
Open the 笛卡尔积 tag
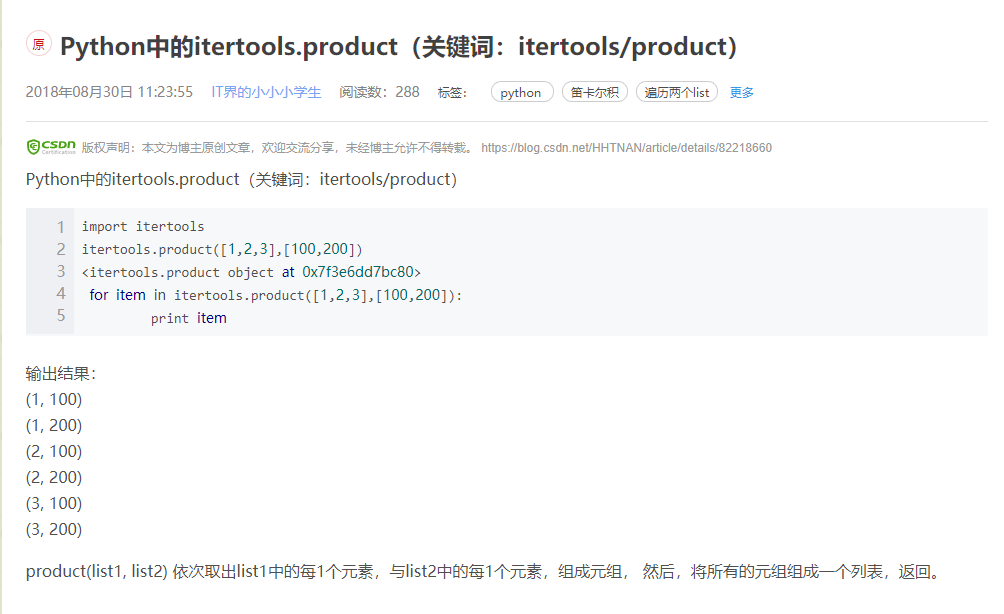coord(595,92)
